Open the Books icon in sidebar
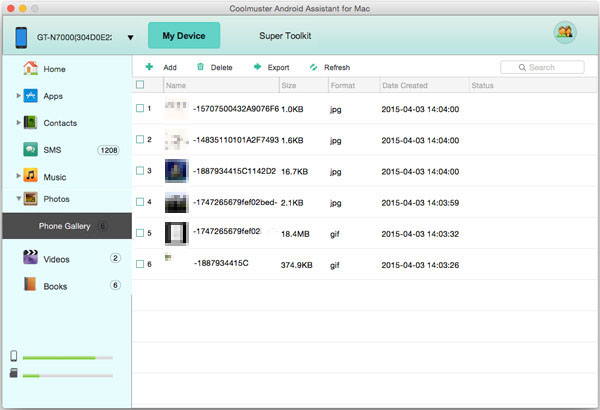This screenshot has height=410, width=600. coord(30,286)
